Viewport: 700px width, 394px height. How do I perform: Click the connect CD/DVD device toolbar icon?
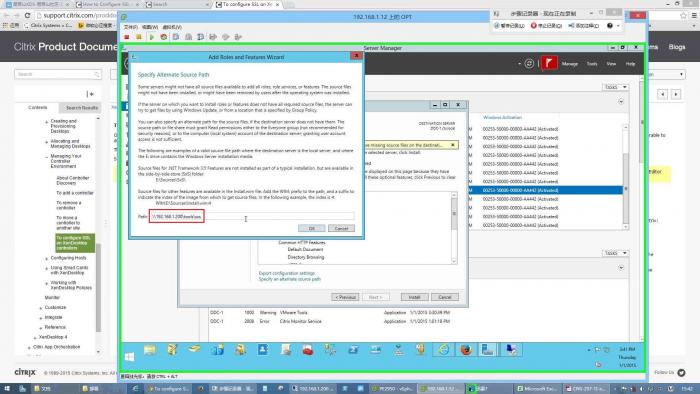225,37
